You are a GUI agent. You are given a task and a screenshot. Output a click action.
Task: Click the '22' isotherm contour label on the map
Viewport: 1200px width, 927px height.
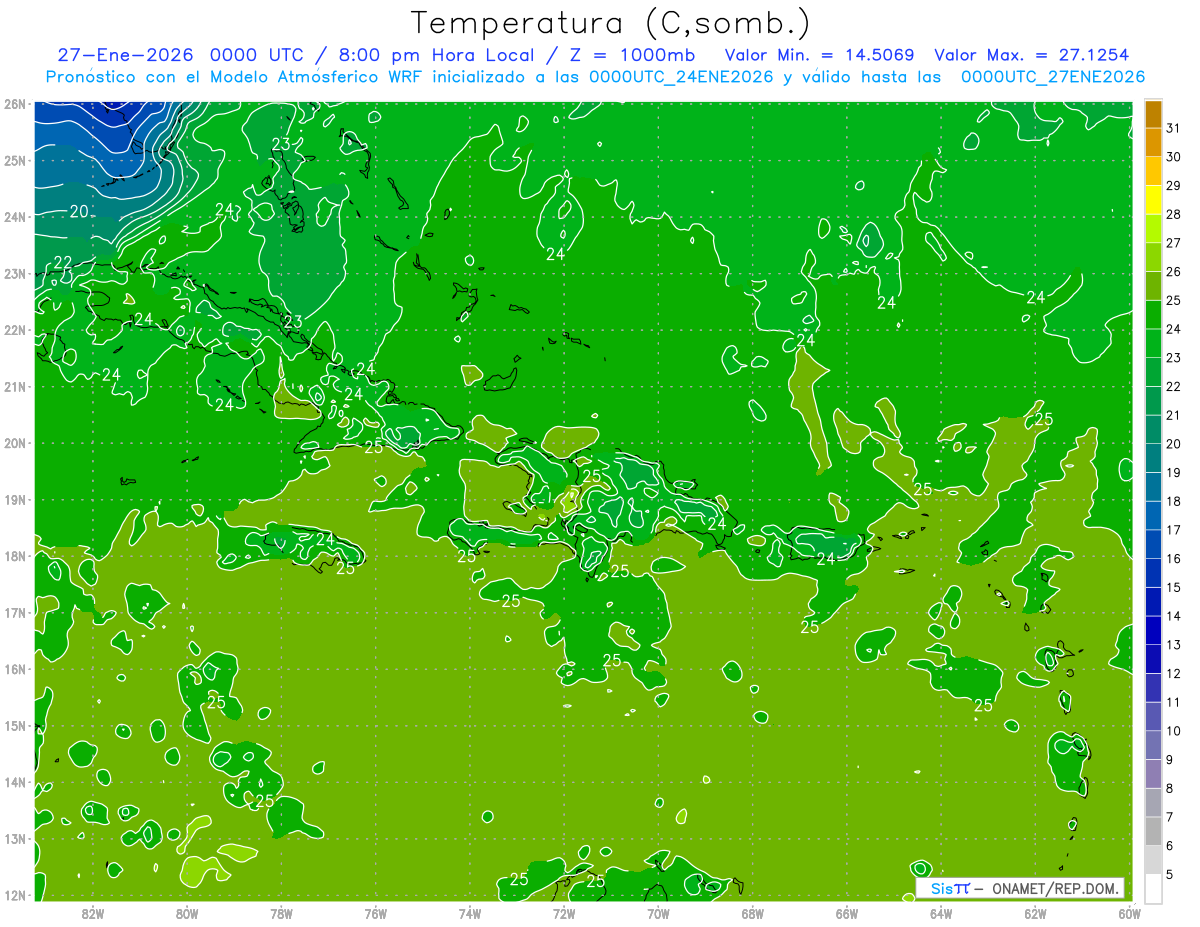(62, 263)
